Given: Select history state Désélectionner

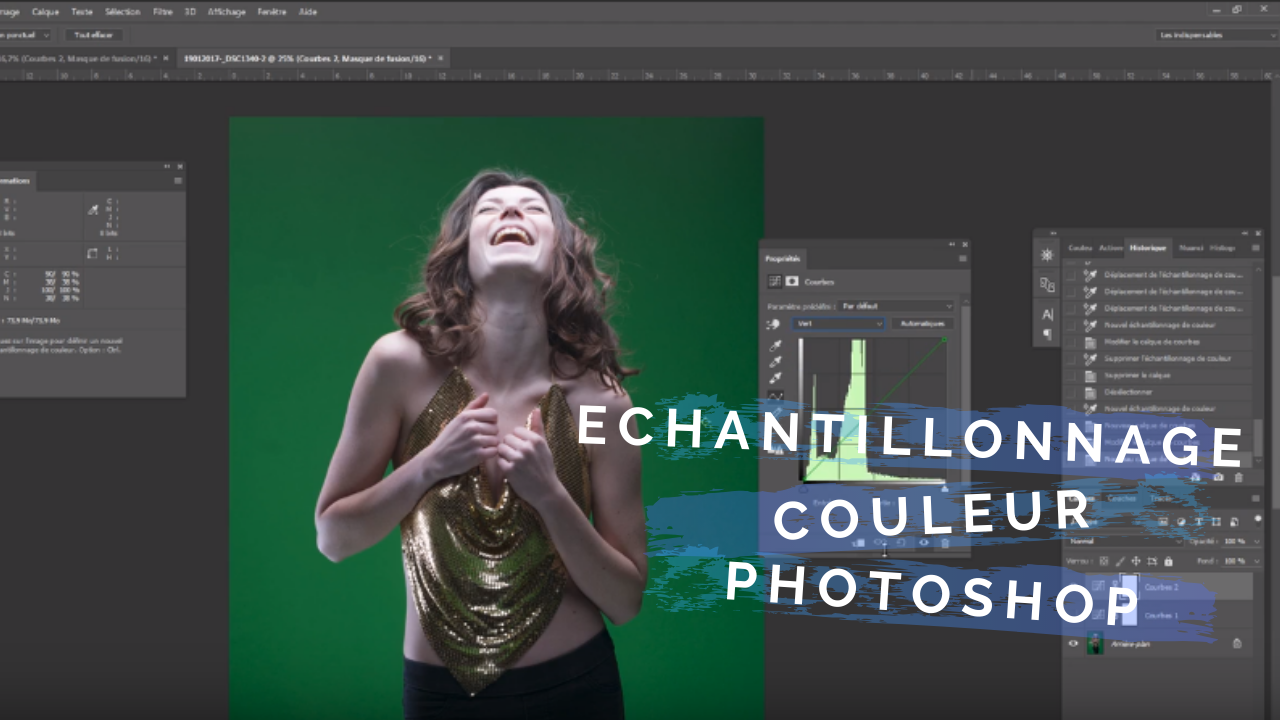Looking at the screenshot, I should point(1158,393).
